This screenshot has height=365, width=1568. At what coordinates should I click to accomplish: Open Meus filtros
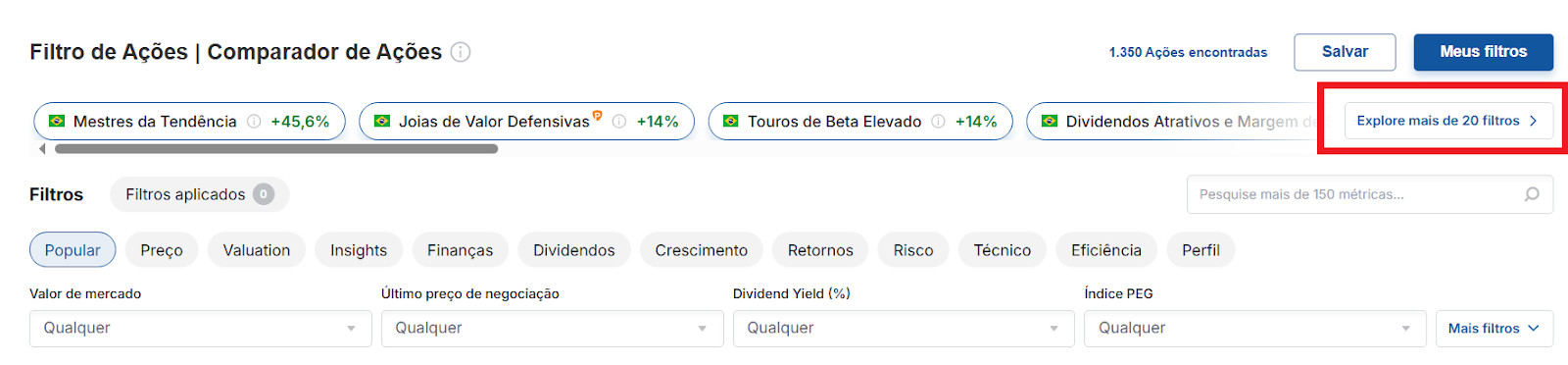point(1484,52)
